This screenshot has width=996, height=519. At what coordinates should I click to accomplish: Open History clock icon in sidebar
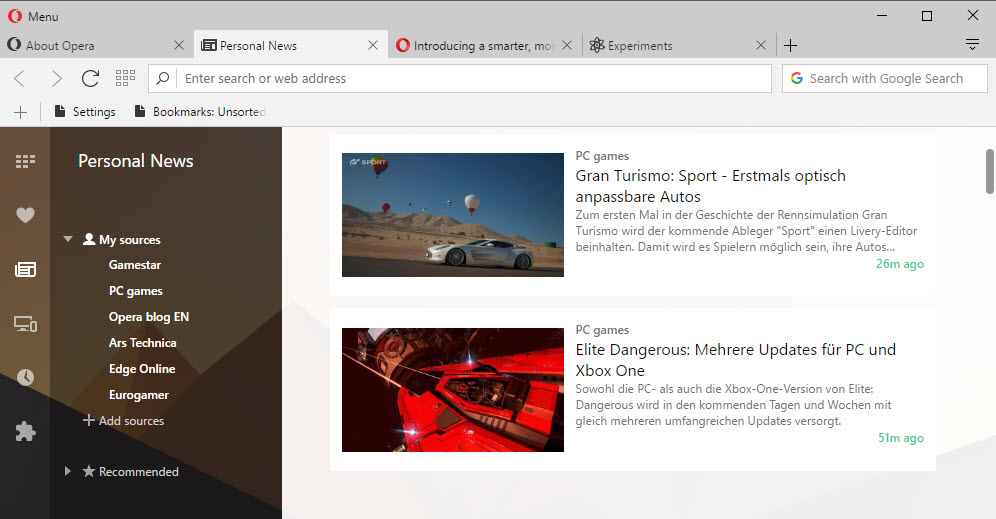coord(25,377)
